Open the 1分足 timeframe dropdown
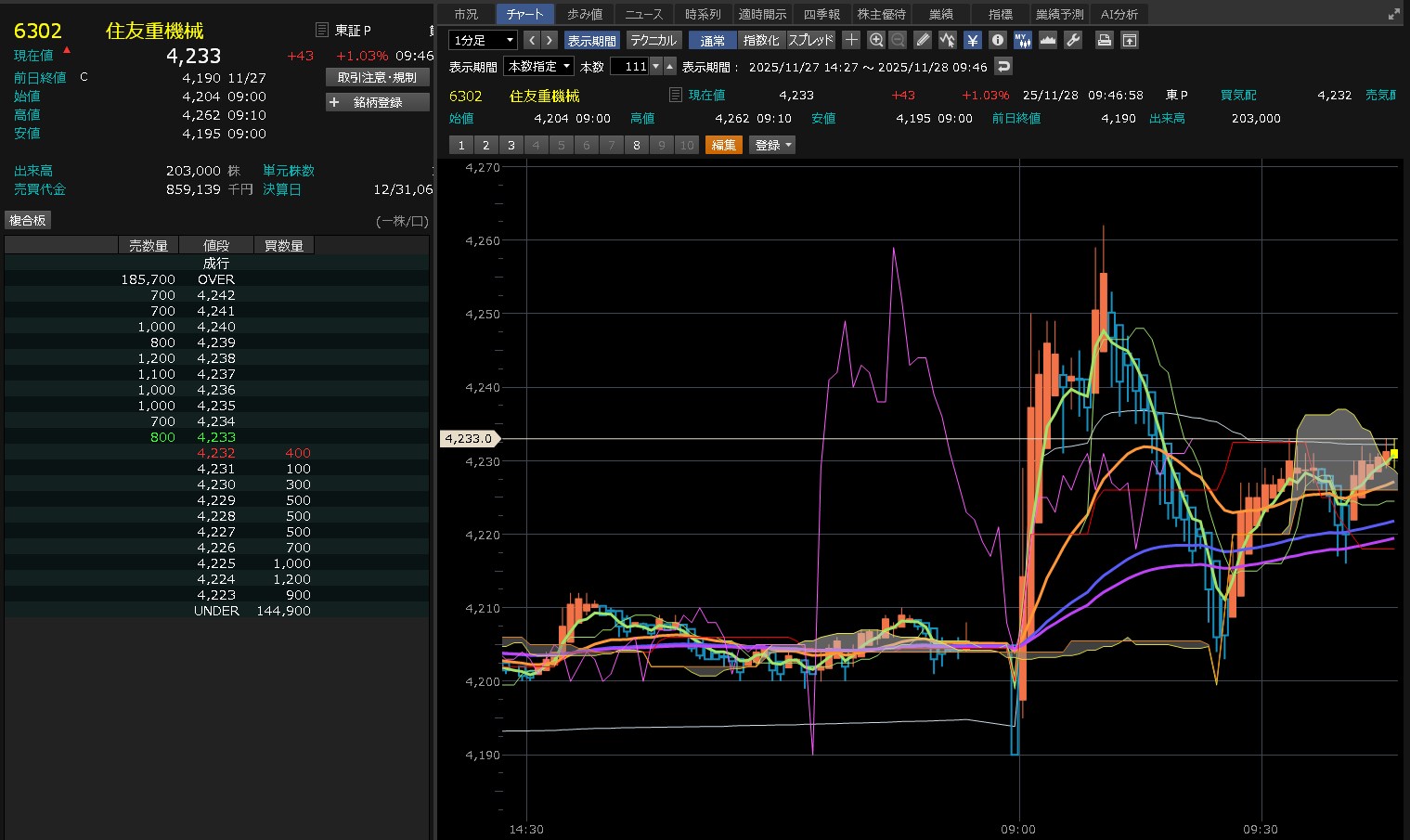This screenshot has width=1410, height=840. [483, 40]
